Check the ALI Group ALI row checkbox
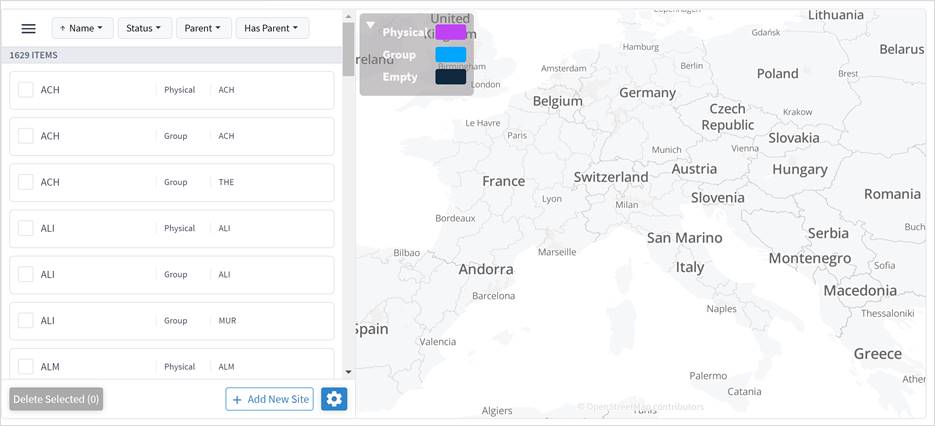Image resolution: width=935 pixels, height=426 pixels. [x=26, y=274]
